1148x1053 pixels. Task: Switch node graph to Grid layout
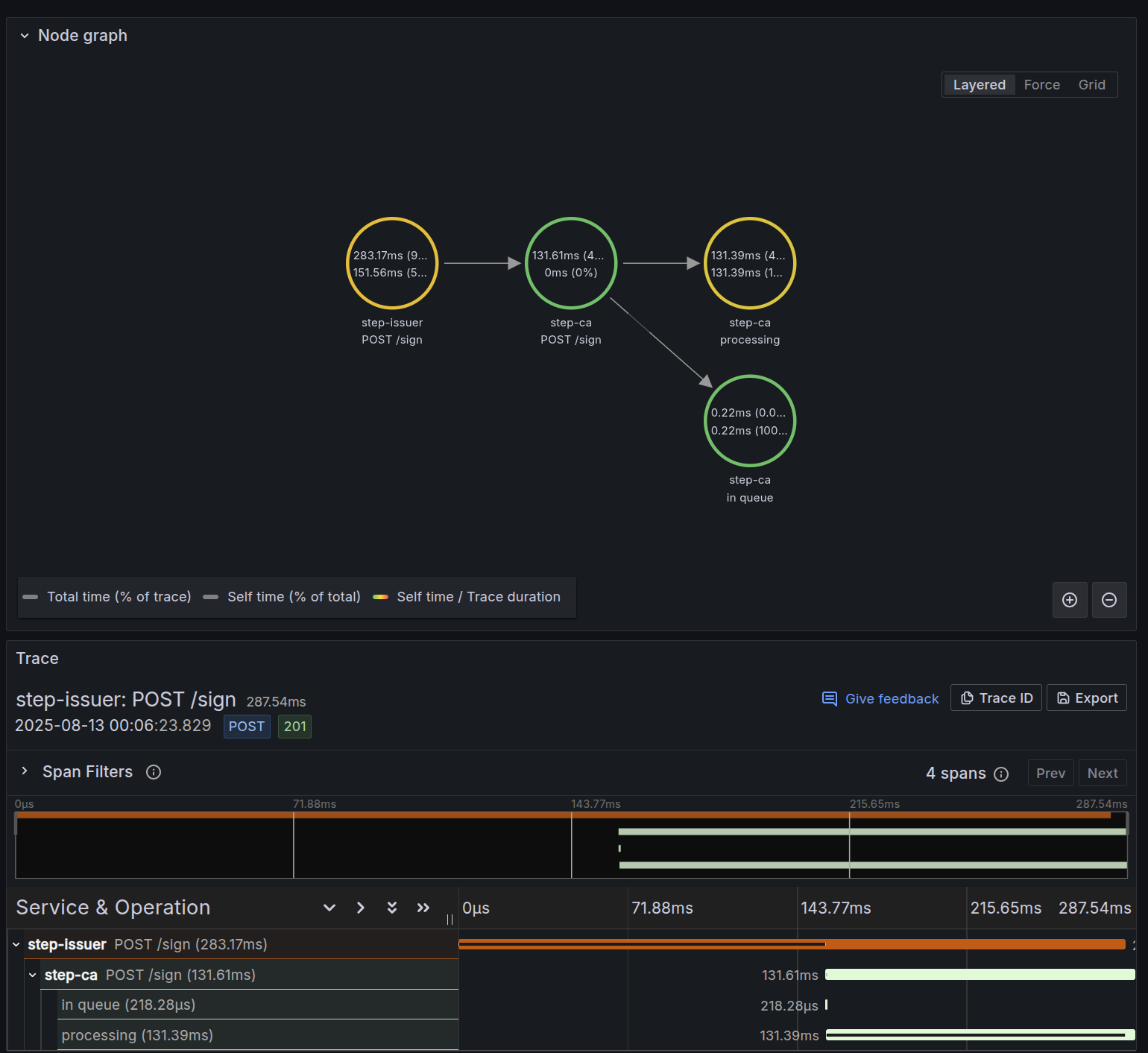coord(1091,85)
